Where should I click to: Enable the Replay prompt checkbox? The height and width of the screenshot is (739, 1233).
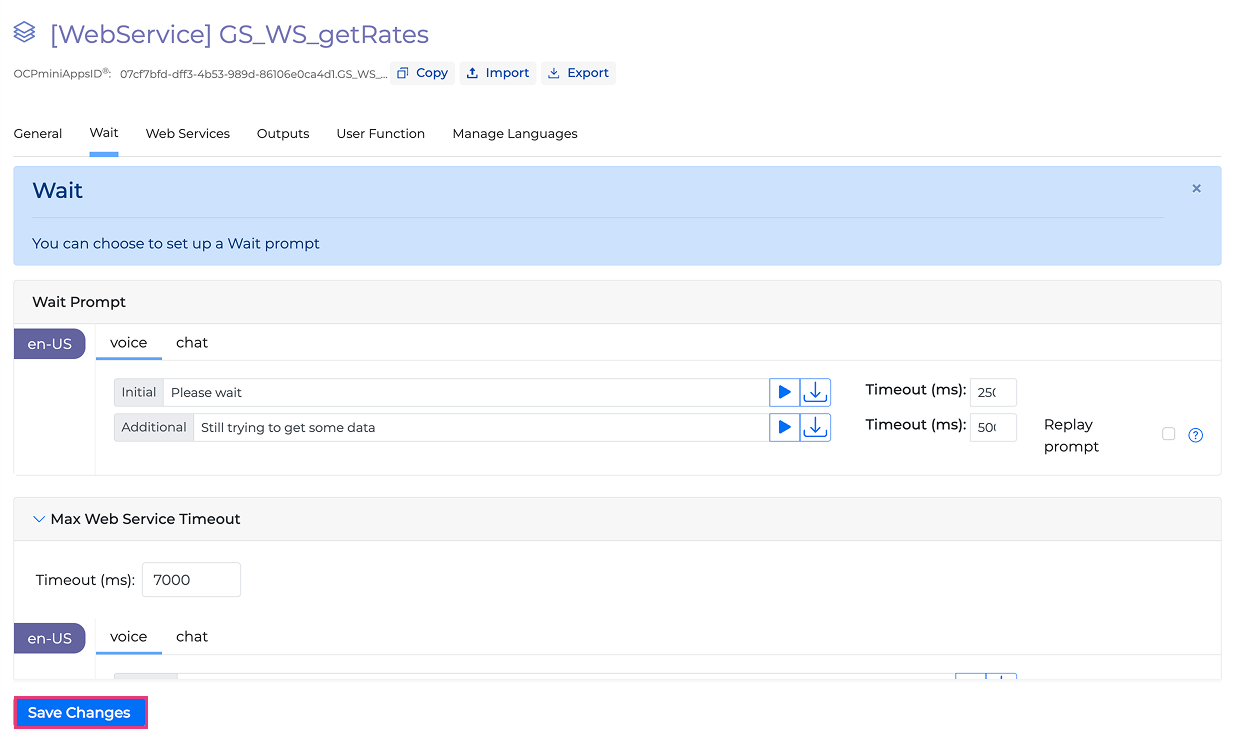1168,434
